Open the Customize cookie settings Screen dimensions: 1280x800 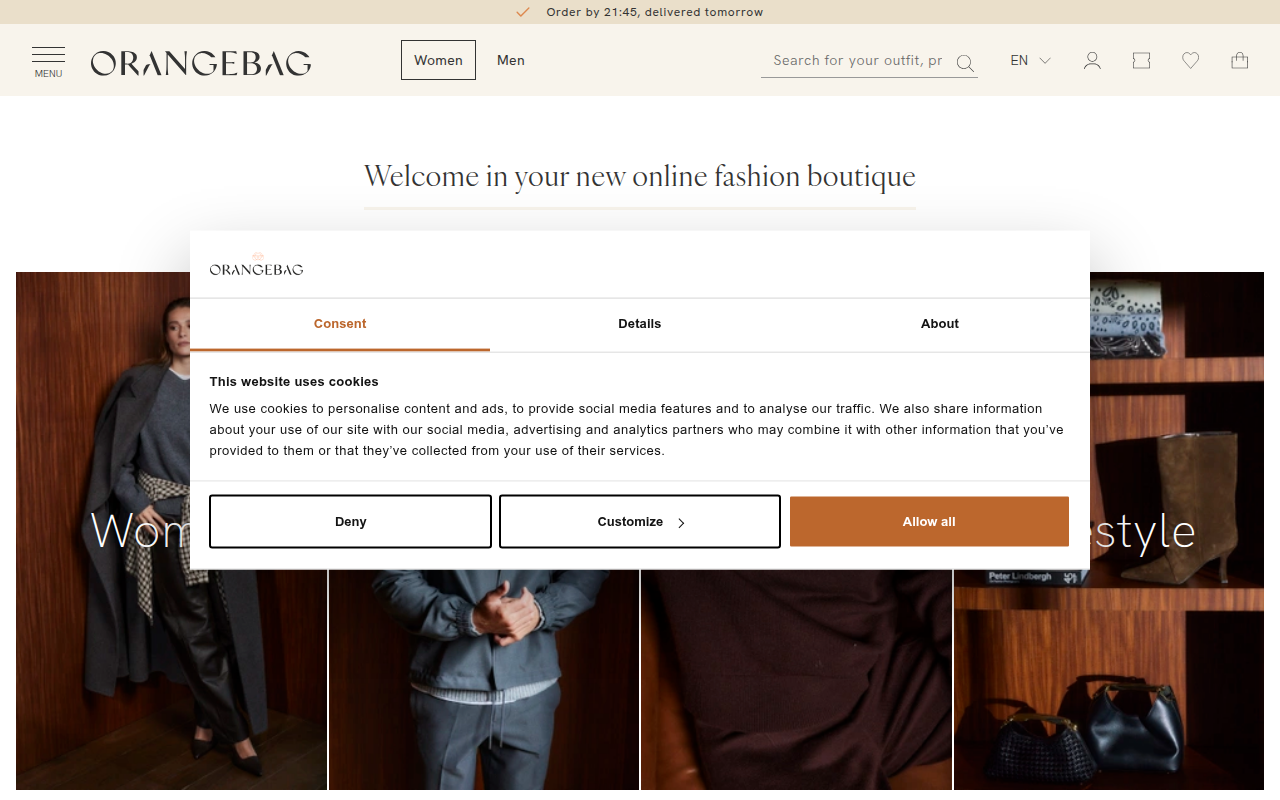pos(640,522)
